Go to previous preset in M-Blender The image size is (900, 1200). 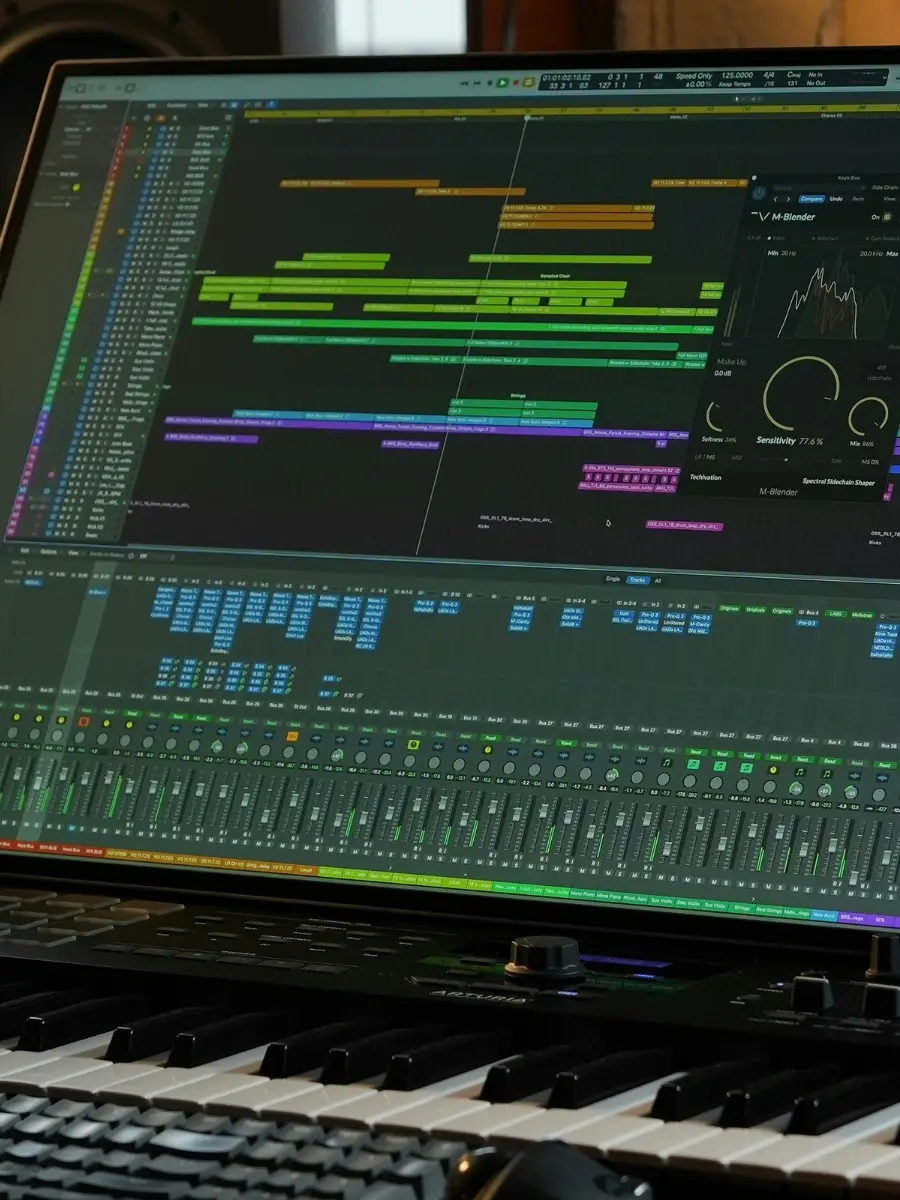[775, 199]
